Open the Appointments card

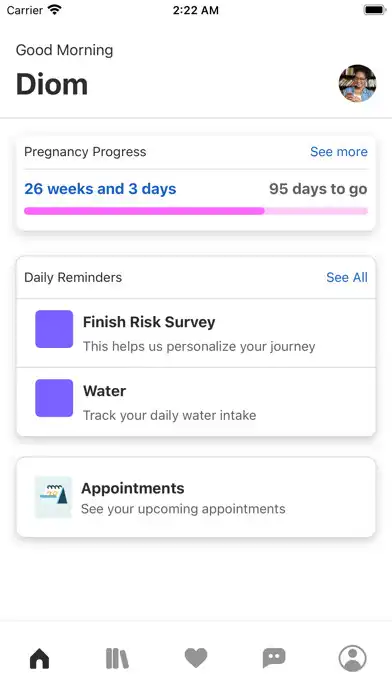click(196, 497)
